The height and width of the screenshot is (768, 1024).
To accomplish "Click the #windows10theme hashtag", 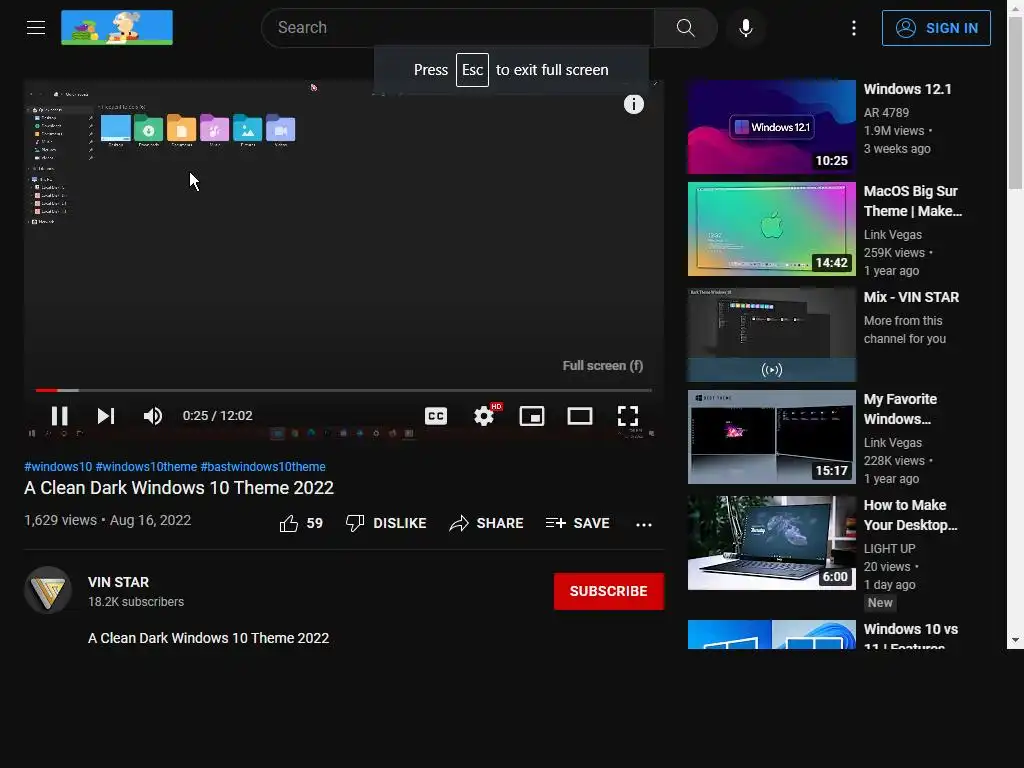I will pyautogui.click(x=146, y=466).
